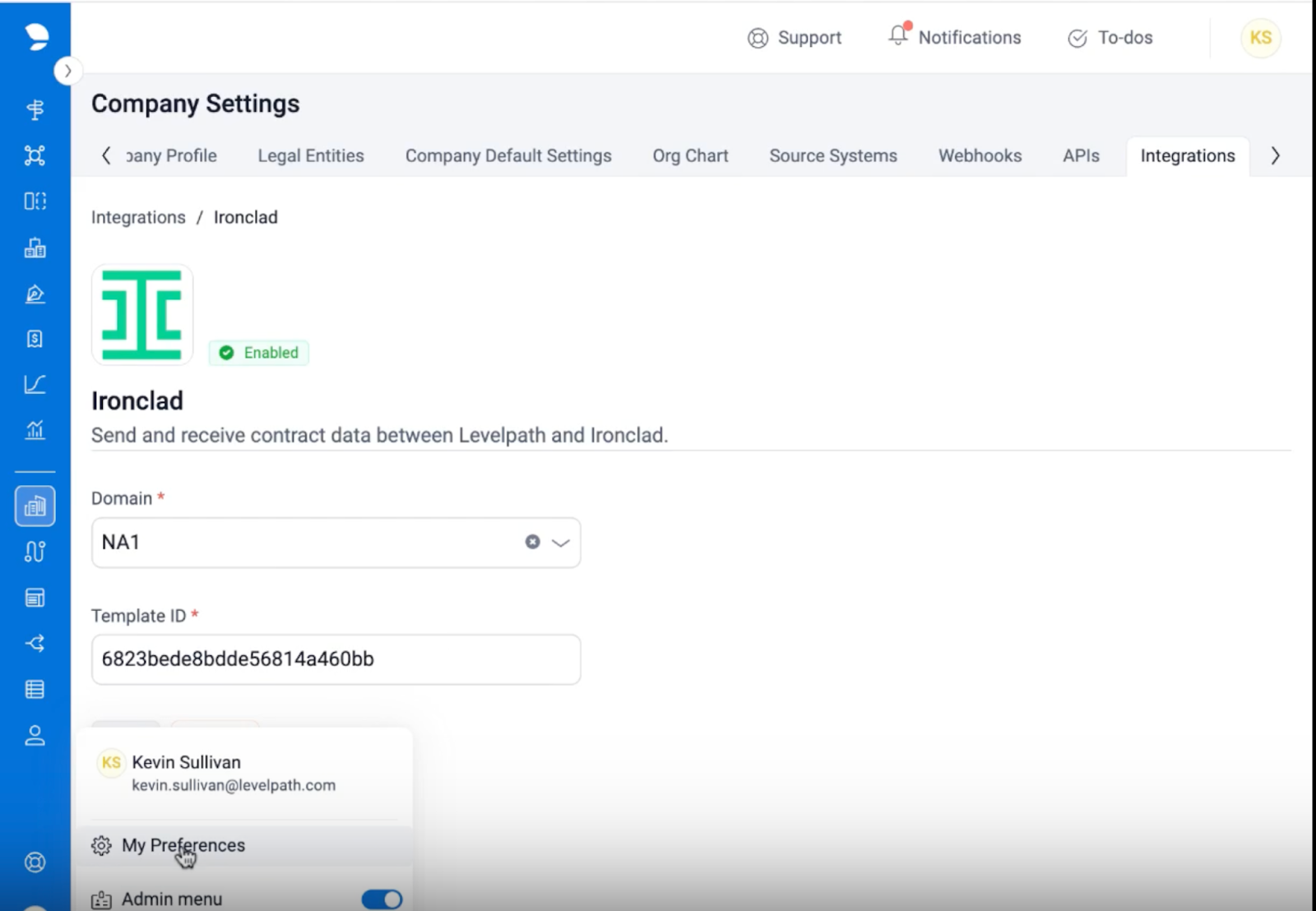Click the table grid sidebar icon

tap(35, 689)
